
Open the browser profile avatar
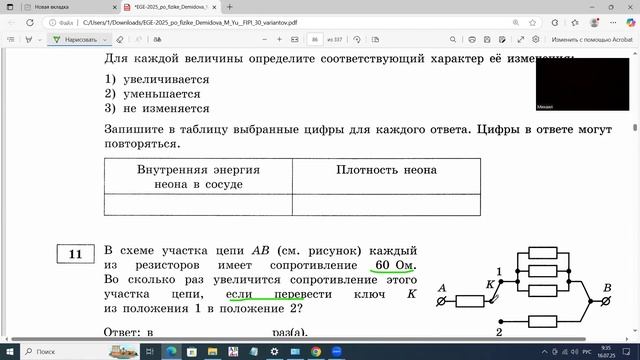pyautogui.click(x=594, y=23)
